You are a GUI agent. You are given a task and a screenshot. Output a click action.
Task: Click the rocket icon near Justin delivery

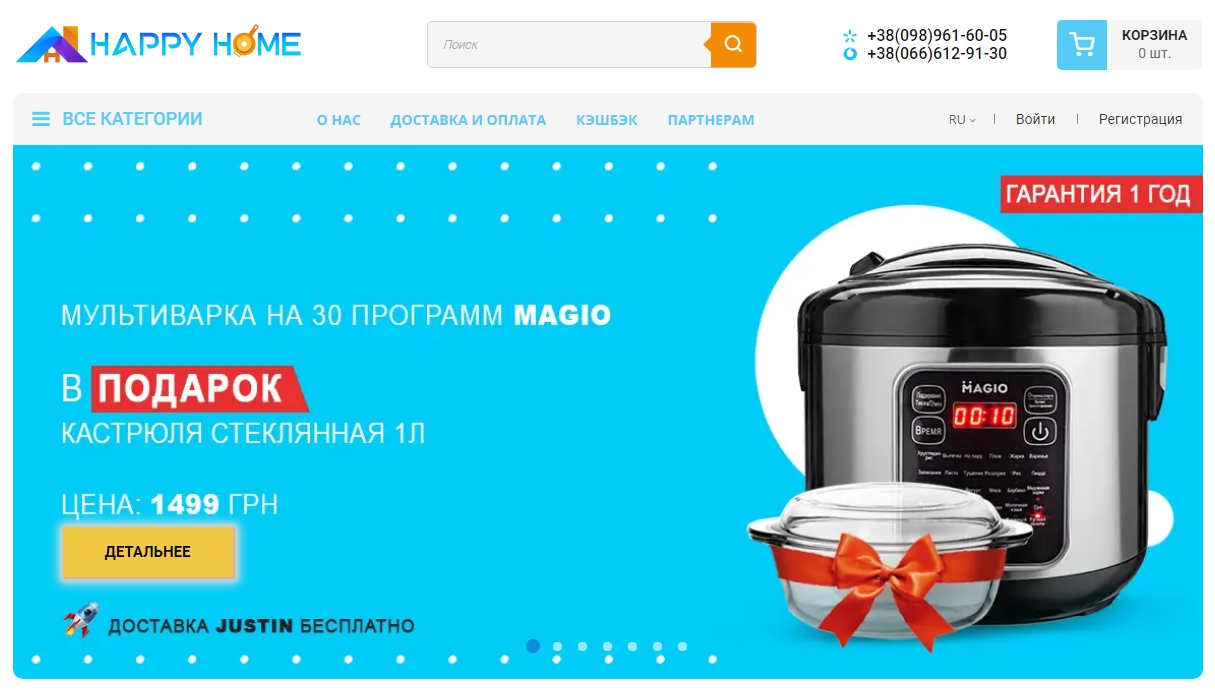click(81, 620)
